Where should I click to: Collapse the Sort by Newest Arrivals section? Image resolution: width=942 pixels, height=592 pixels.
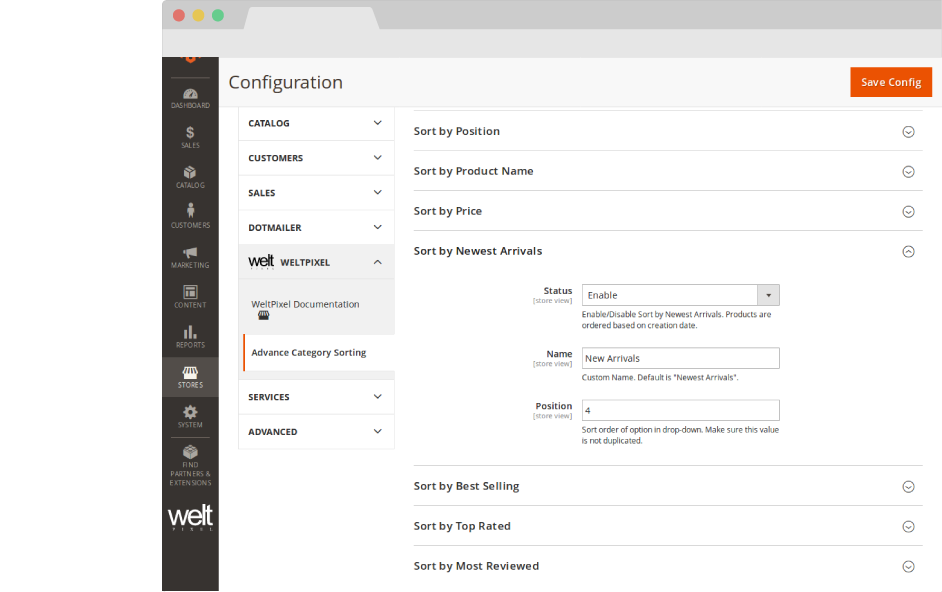(x=908, y=251)
